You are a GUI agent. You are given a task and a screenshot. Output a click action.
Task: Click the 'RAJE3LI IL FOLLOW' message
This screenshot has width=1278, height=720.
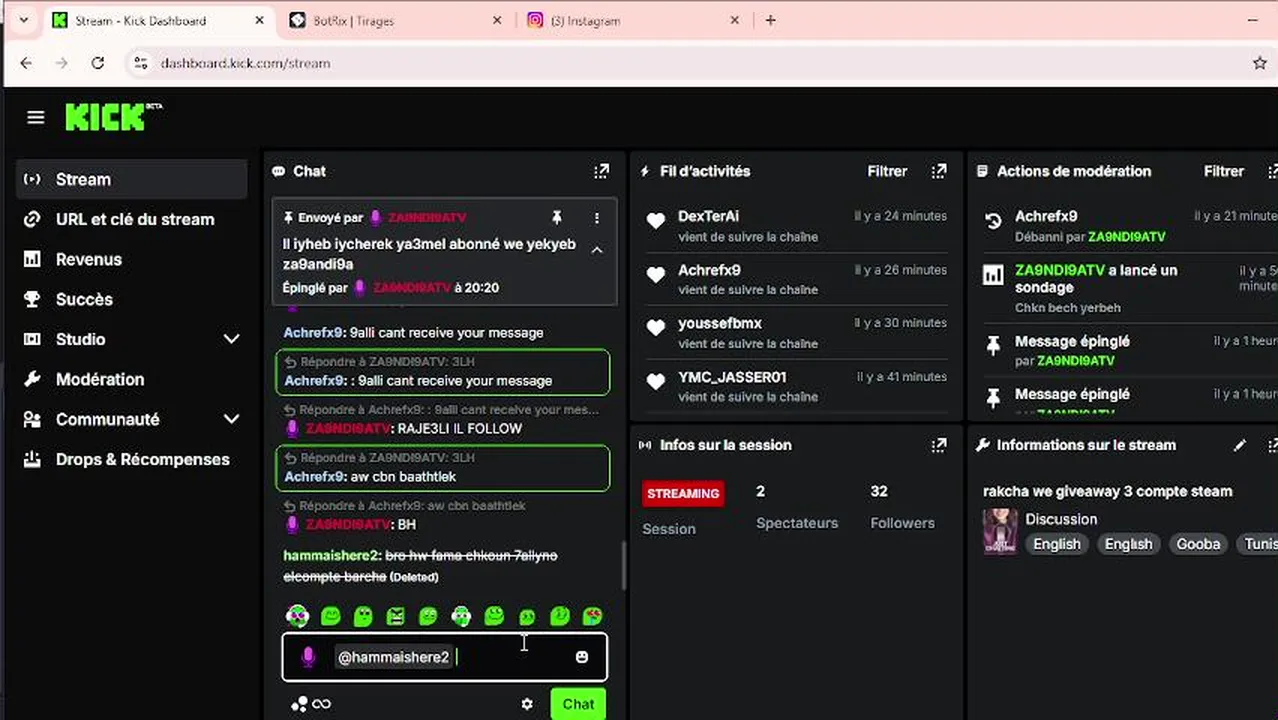[459, 428]
